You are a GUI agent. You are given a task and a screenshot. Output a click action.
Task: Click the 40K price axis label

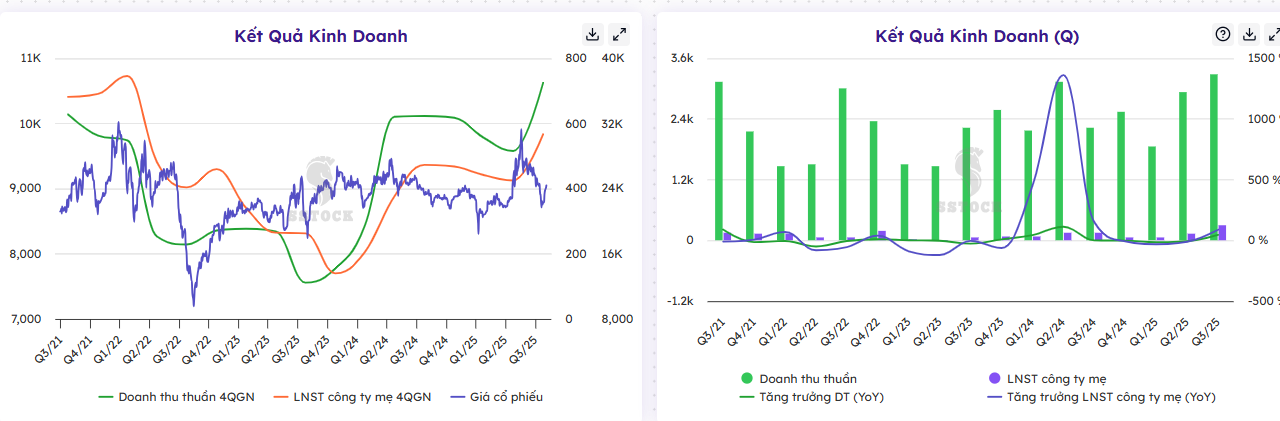click(x=612, y=59)
